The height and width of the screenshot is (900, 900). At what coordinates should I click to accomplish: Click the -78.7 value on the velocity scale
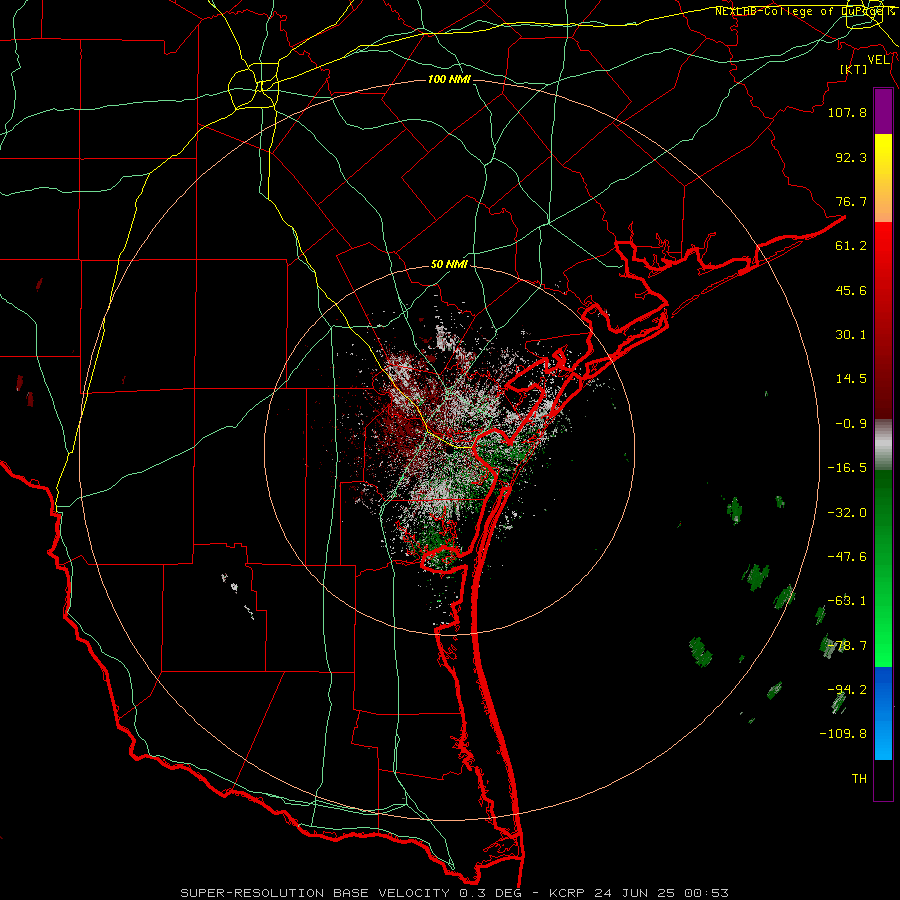847,646
